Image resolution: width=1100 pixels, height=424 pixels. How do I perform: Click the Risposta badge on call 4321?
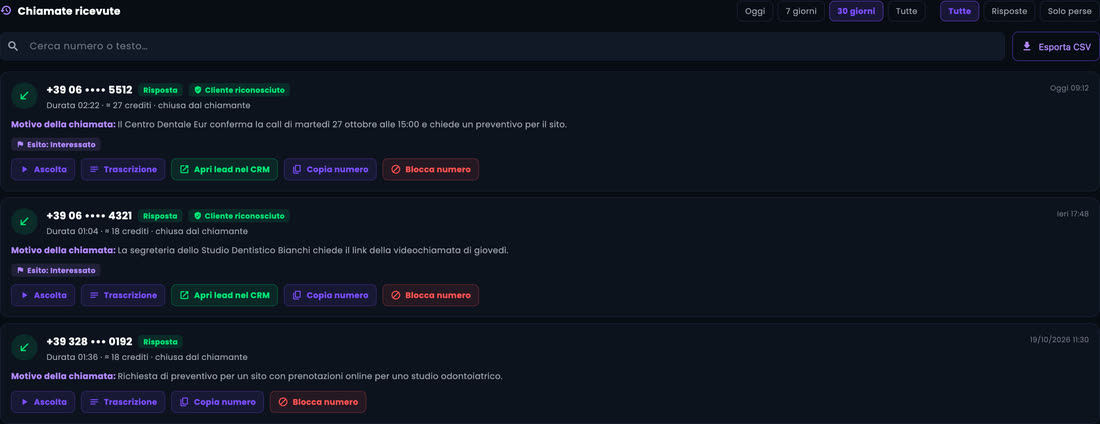click(x=161, y=216)
